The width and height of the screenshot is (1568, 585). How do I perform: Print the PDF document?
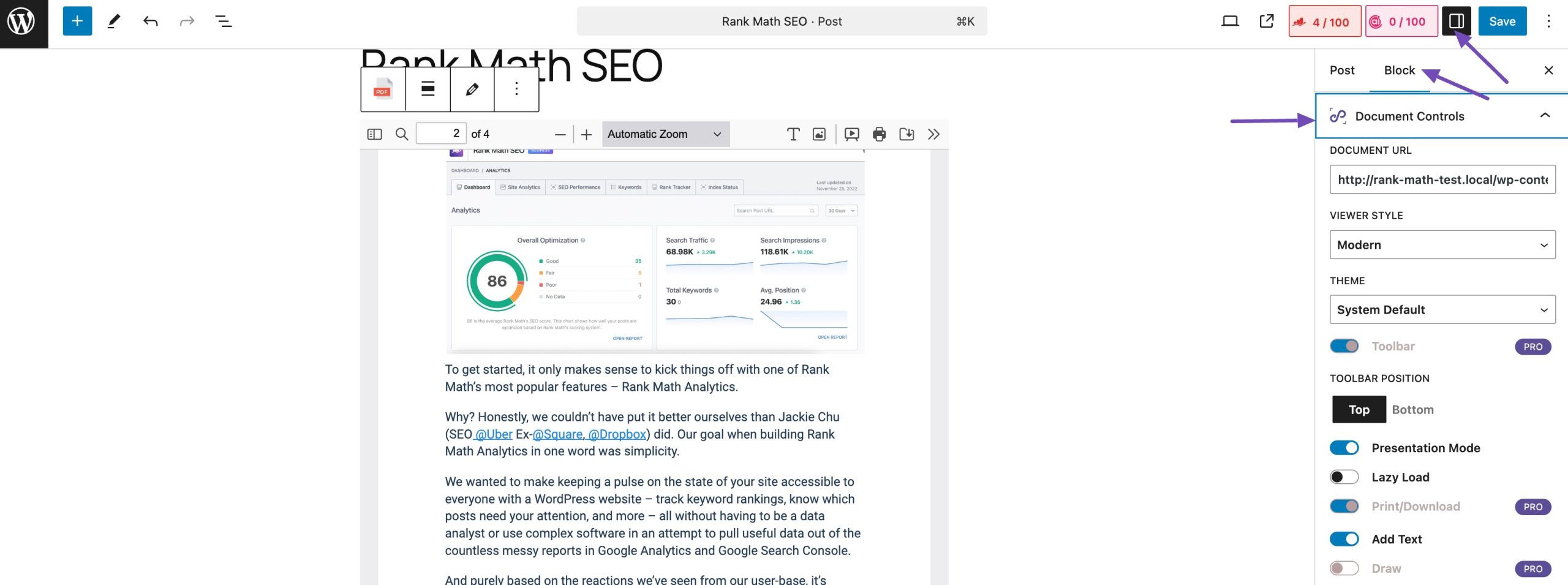(879, 134)
